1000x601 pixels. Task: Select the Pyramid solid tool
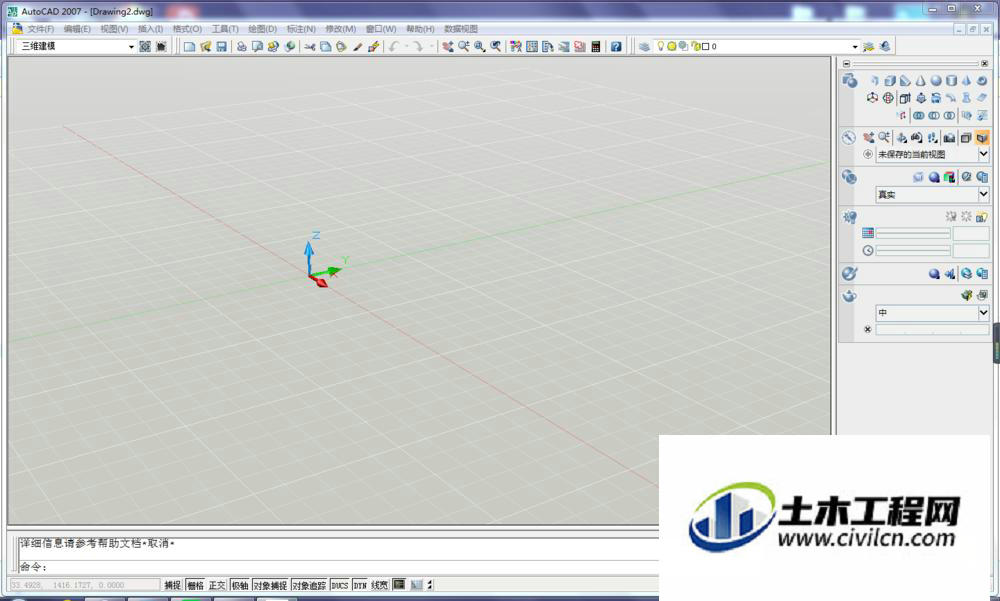(967, 81)
